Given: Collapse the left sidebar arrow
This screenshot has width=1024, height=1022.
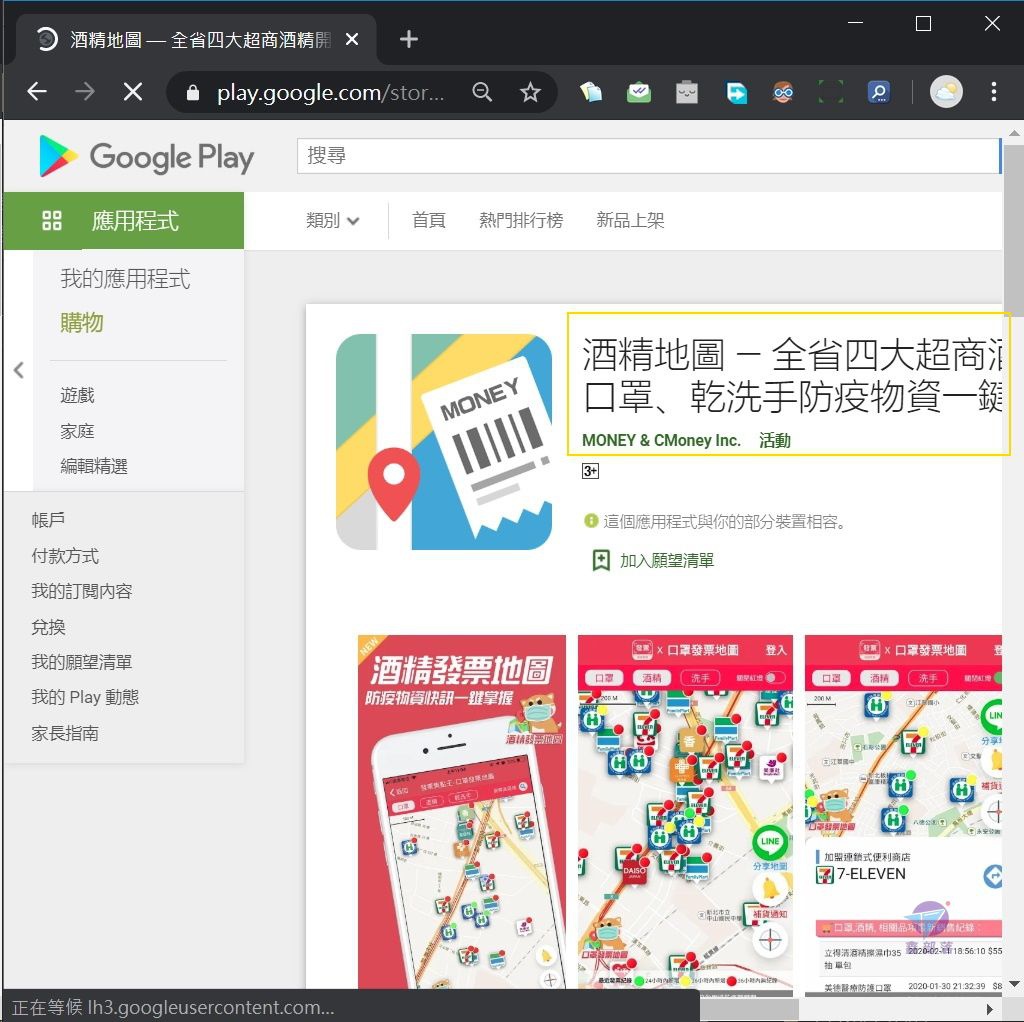Looking at the screenshot, I should pos(19,370).
